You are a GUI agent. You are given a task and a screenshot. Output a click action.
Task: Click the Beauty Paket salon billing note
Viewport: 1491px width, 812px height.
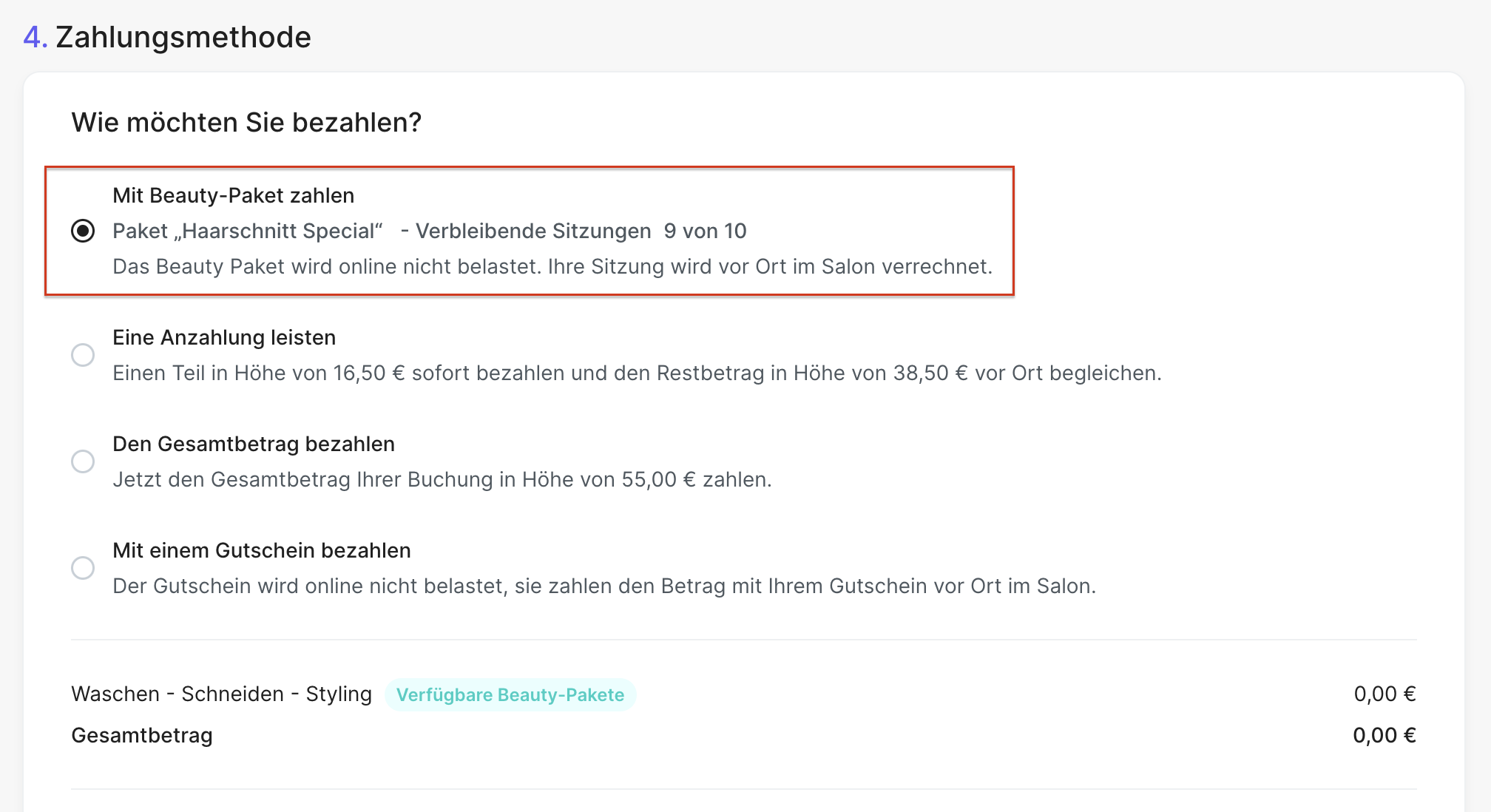pos(552,266)
